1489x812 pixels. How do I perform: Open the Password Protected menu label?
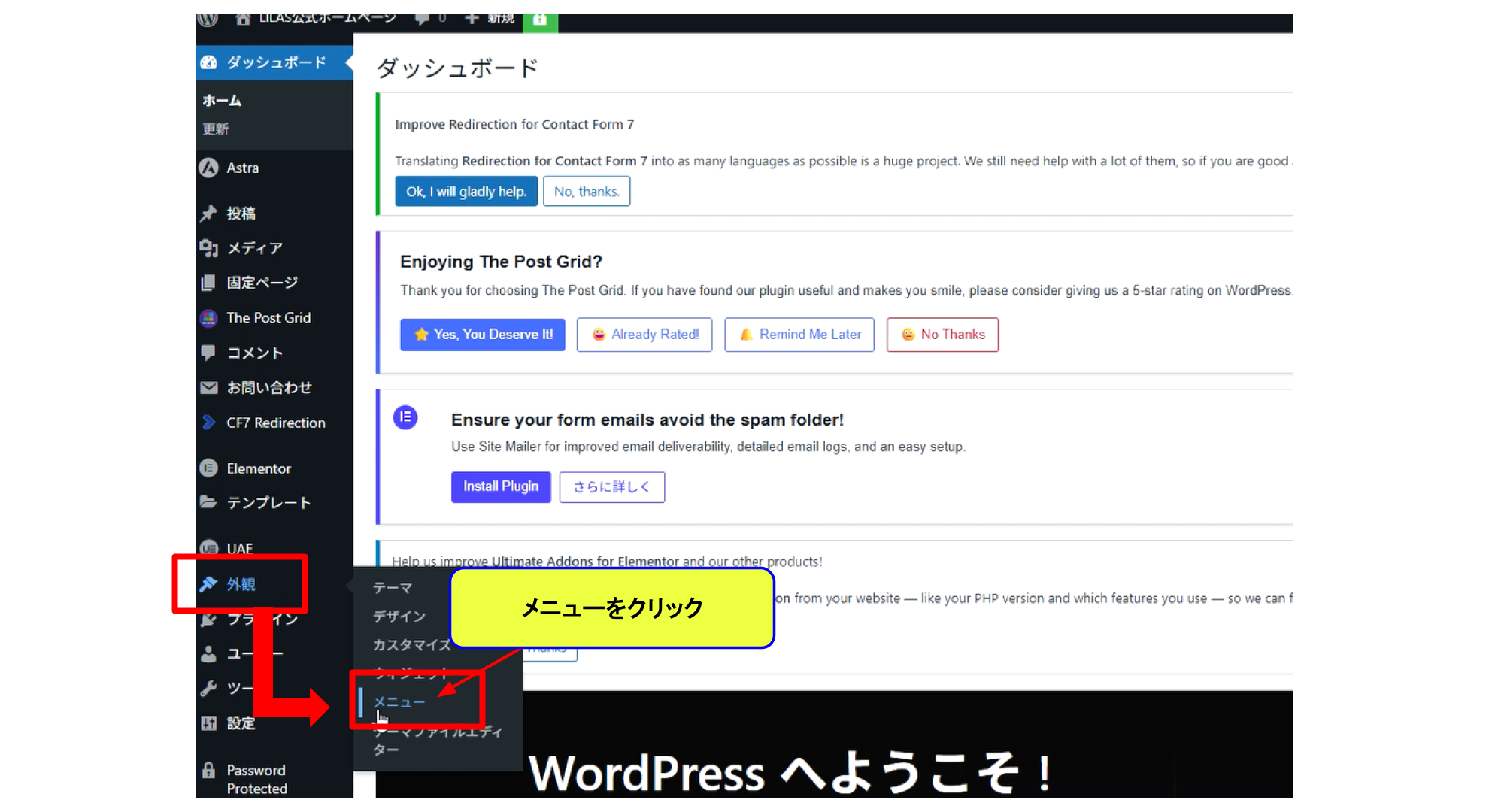click(x=257, y=780)
